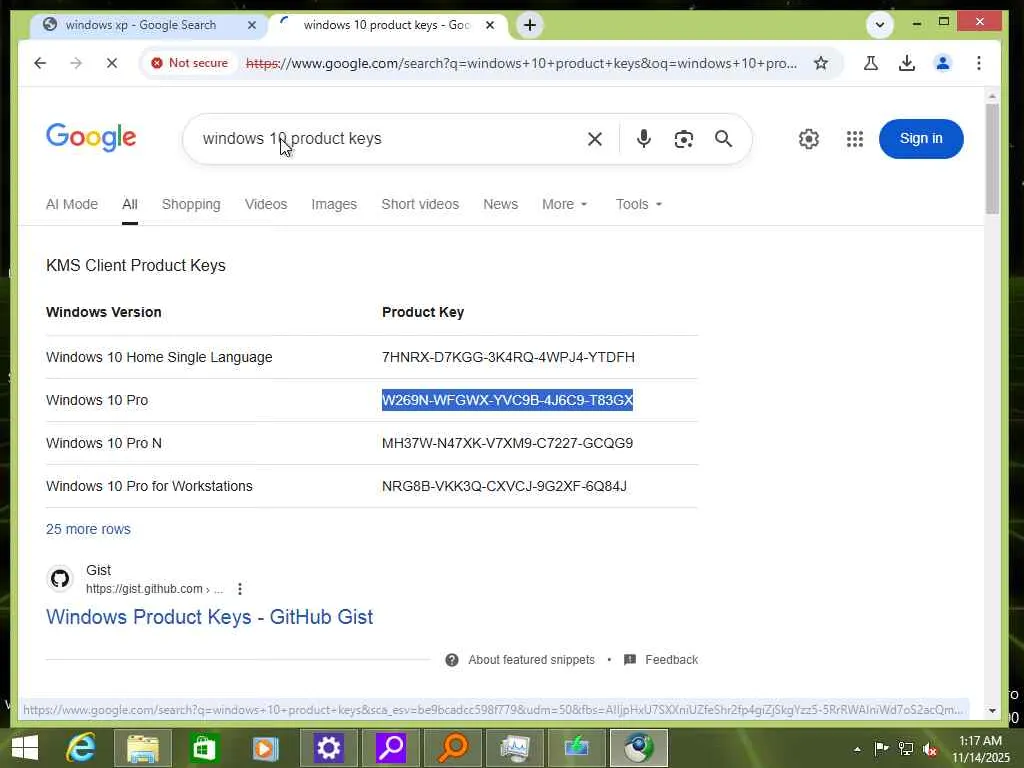
Task: Expand the More dropdown
Action: (565, 204)
